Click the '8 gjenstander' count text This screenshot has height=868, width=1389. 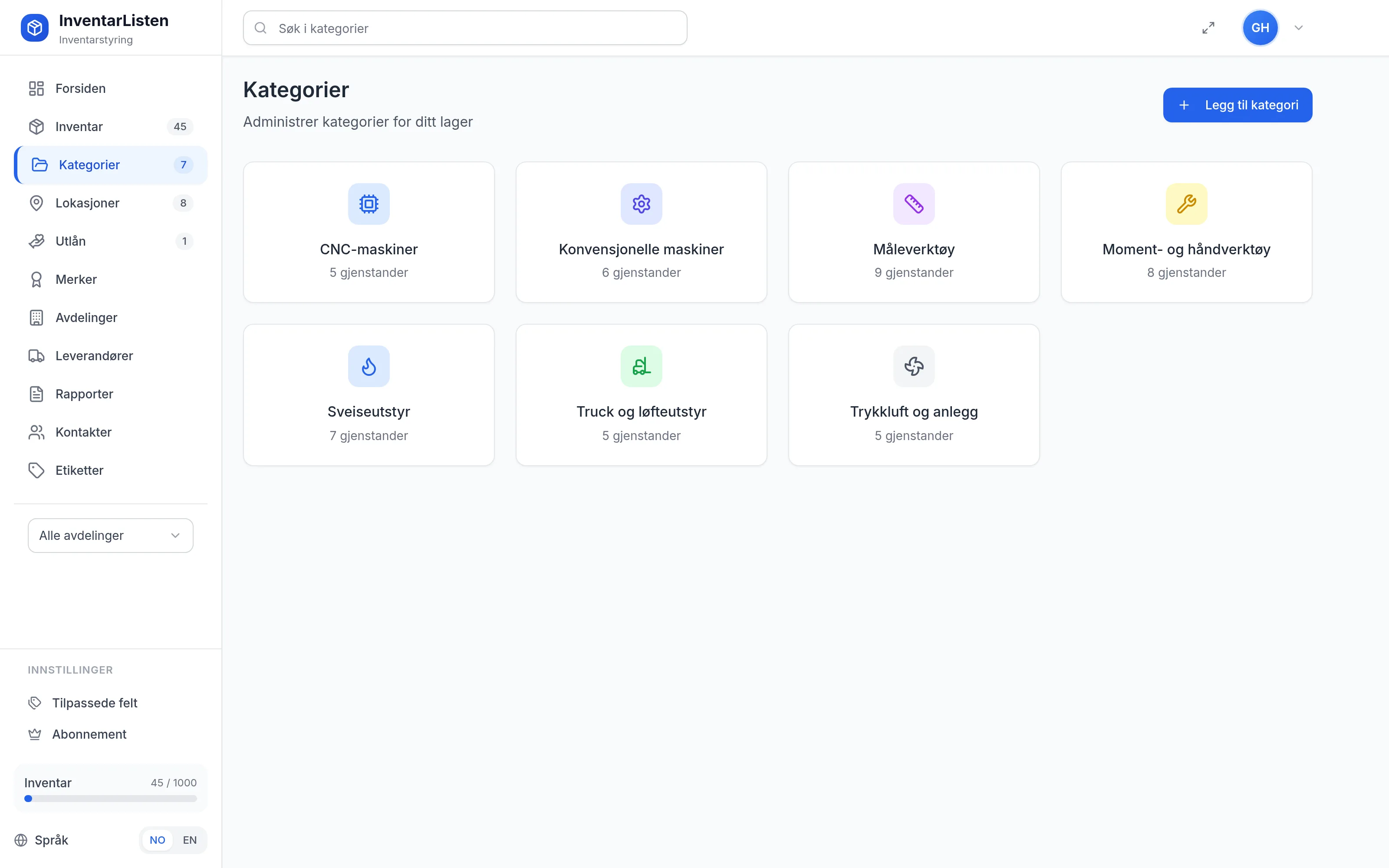click(1186, 273)
